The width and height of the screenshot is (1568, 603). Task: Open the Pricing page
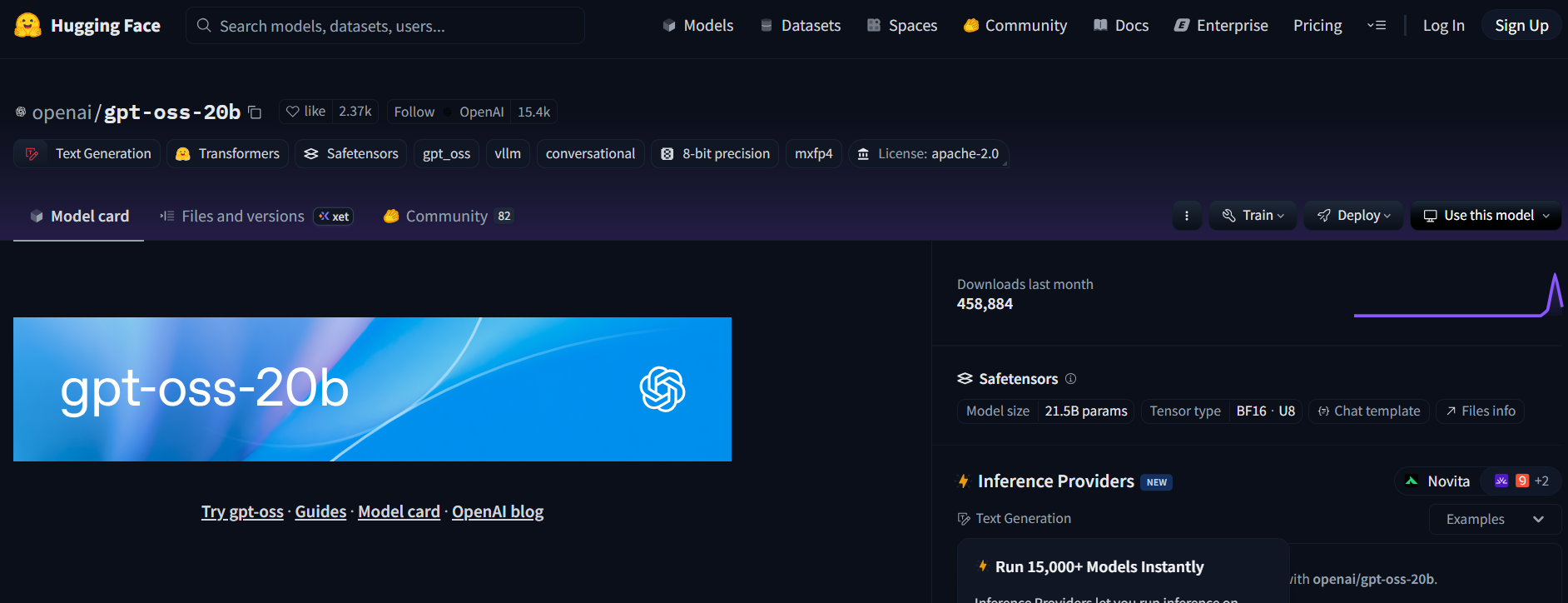[1317, 26]
